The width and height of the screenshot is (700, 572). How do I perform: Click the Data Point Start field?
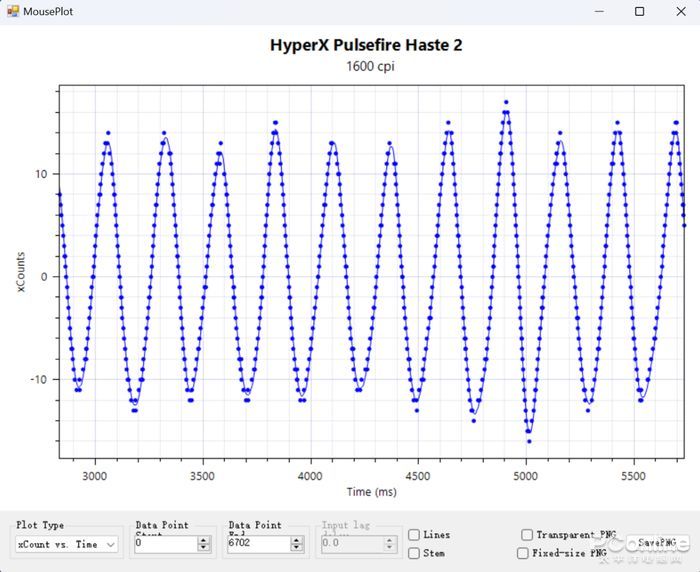tap(166, 543)
